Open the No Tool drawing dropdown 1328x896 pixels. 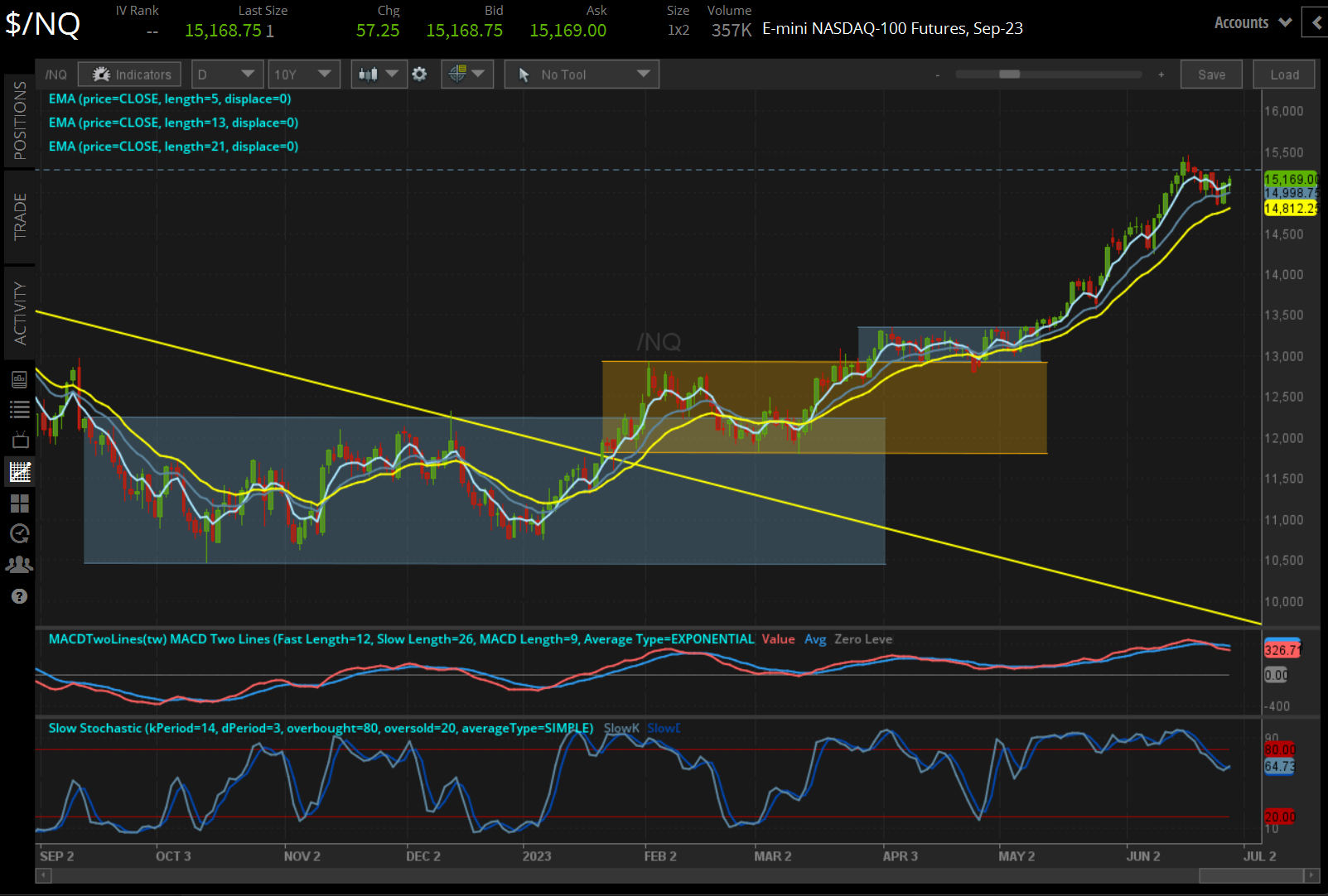coord(581,74)
